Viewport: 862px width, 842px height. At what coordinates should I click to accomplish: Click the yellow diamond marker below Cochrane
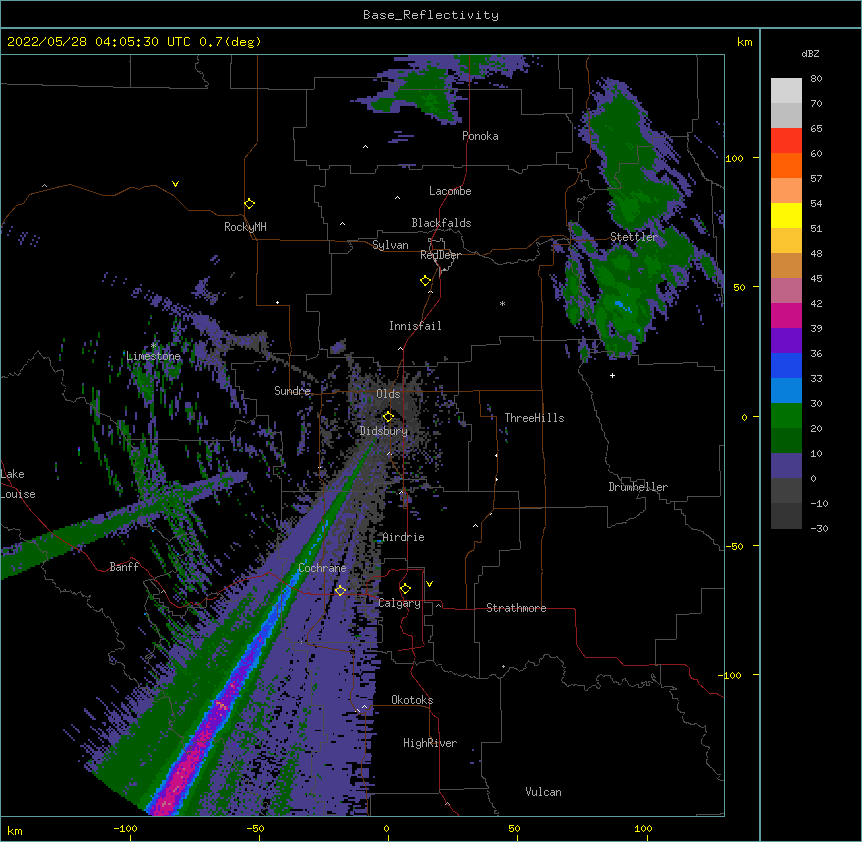click(340, 591)
